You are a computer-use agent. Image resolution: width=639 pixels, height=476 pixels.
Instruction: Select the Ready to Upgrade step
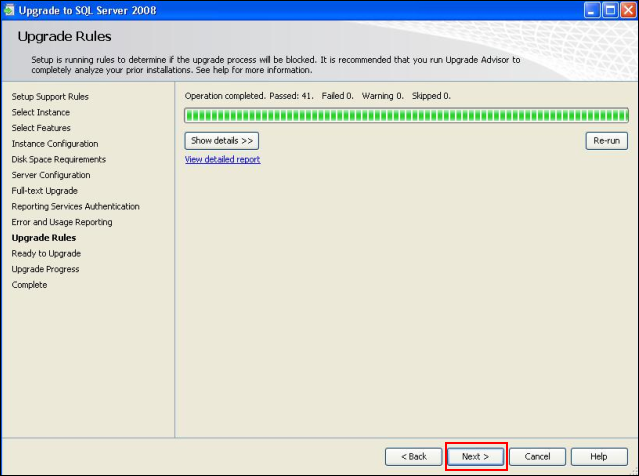click(x=46, y=253)
